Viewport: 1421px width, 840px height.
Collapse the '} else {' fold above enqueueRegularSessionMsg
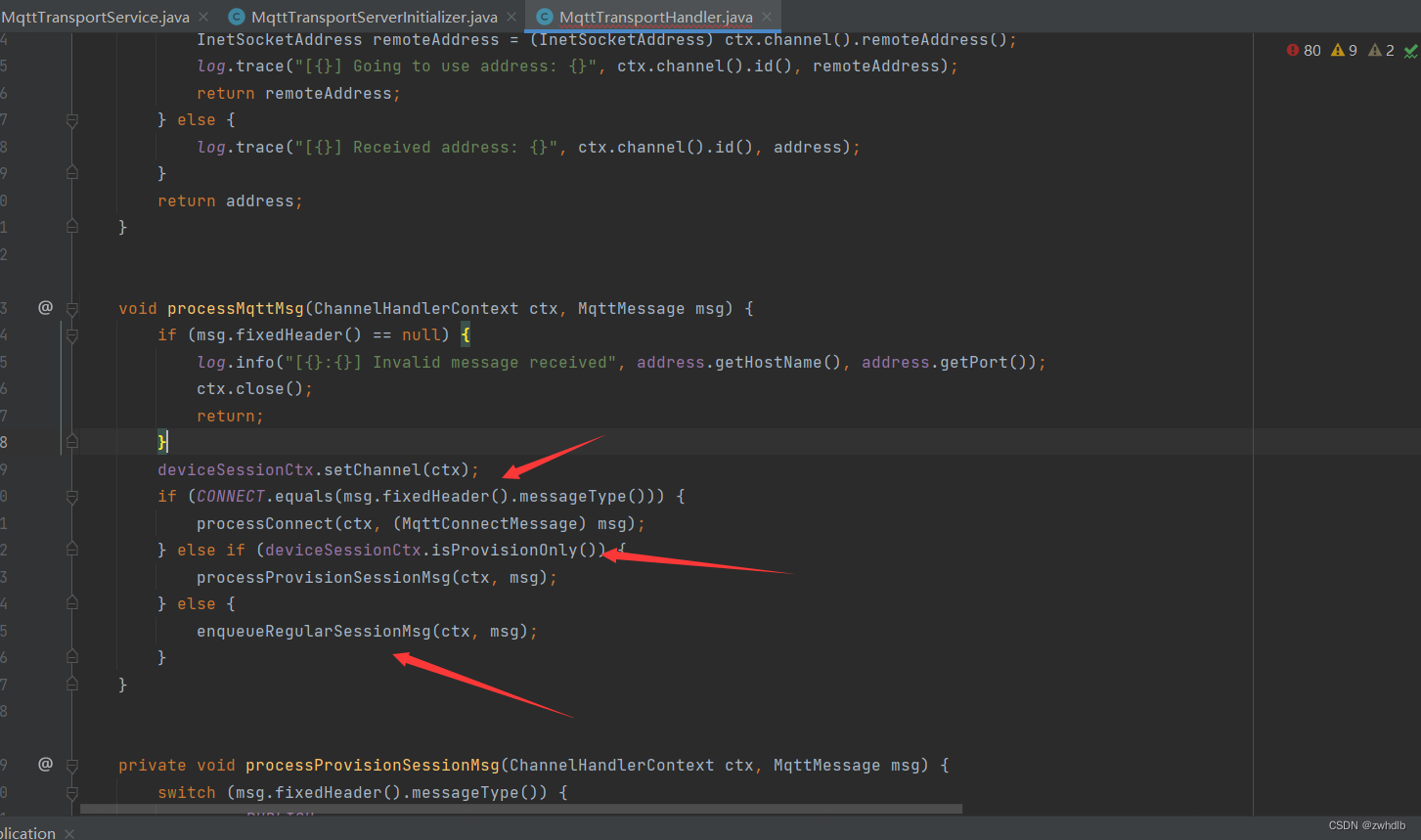pyautogui.click(x=72, y=604)
